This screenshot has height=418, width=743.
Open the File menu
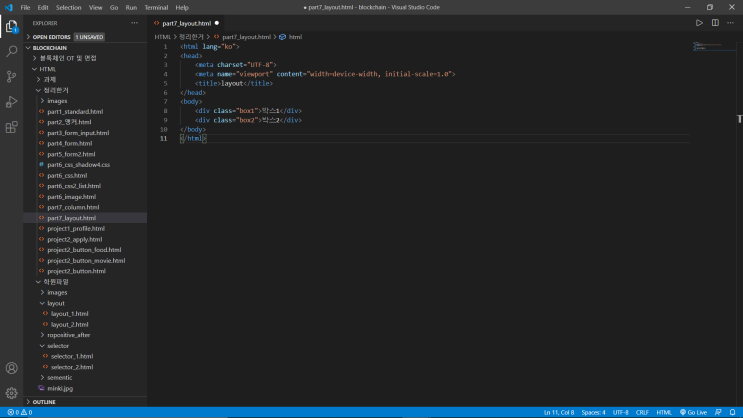[25, 8]
